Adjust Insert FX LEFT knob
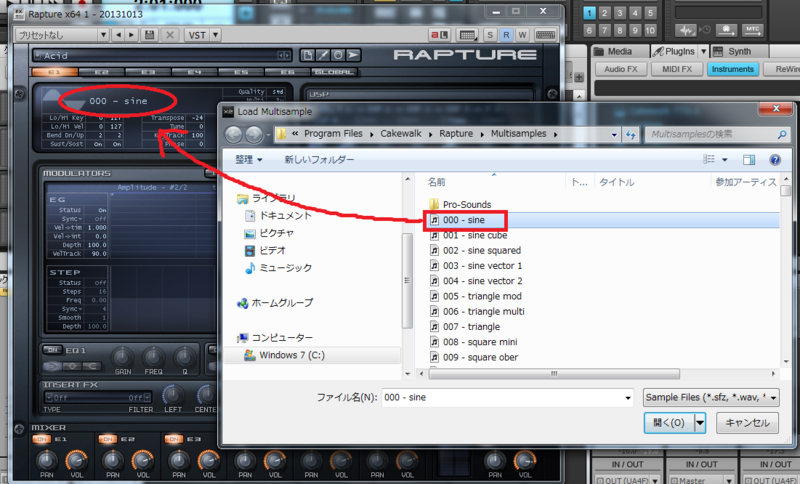 pyautogui.click(x=173, y=395)
